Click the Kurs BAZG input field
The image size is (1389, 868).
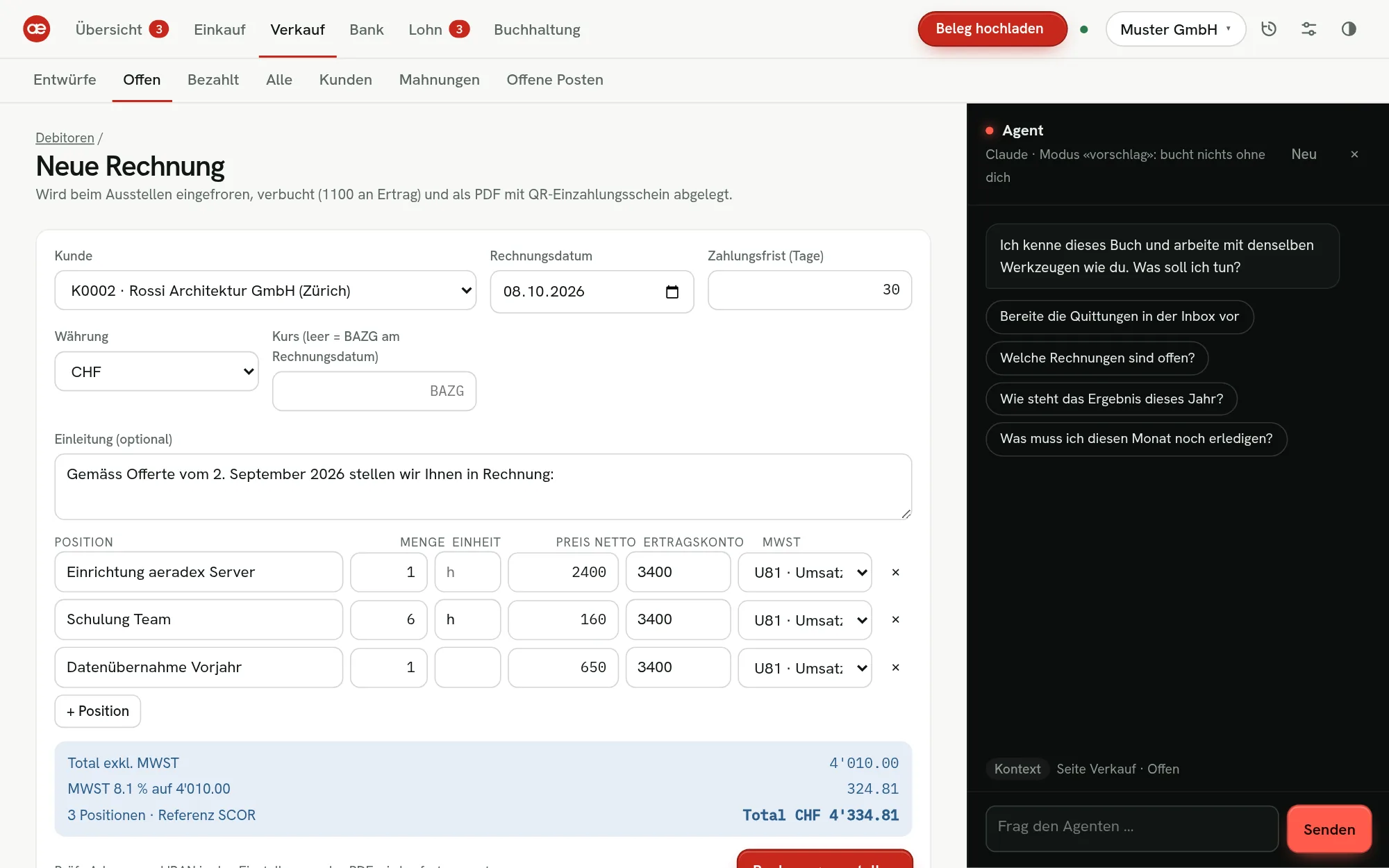click(x=374, y=391)
